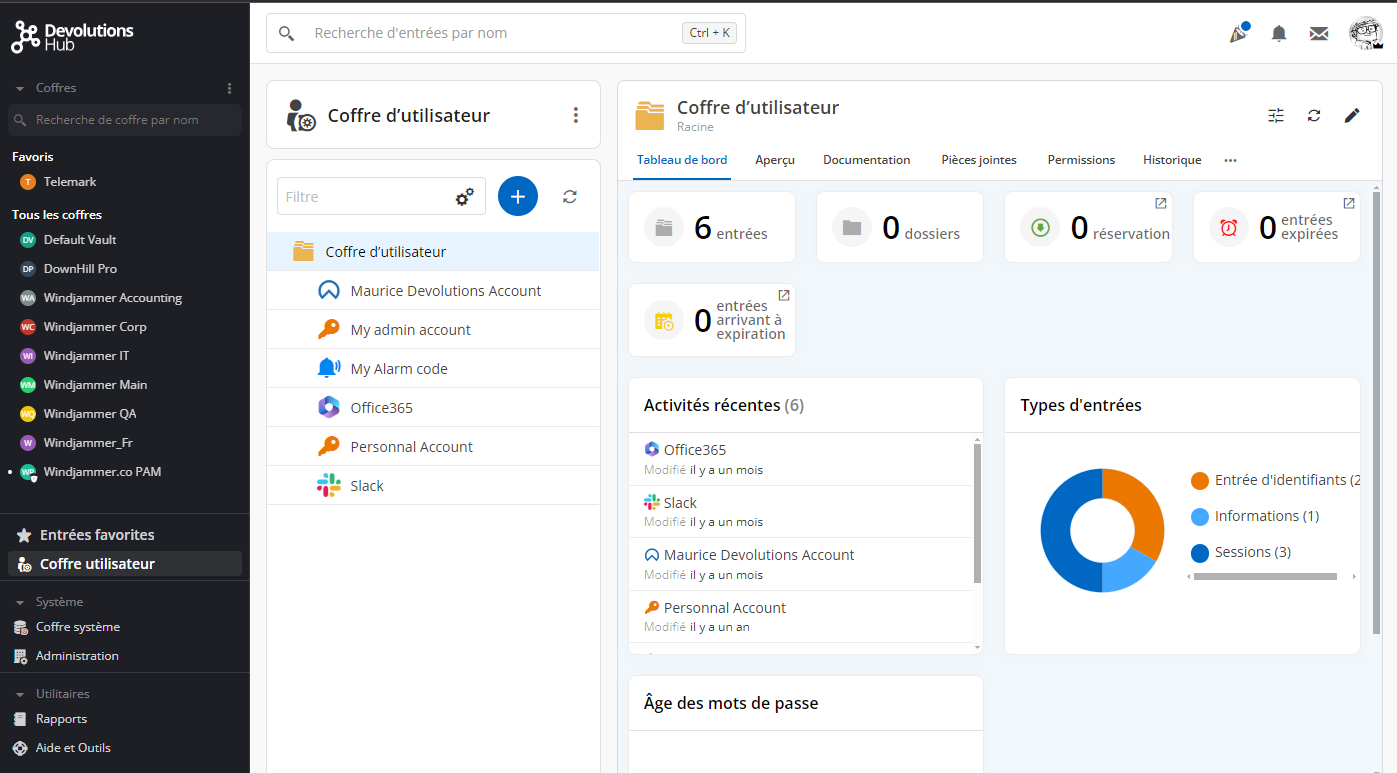
Task: Open the Documentation tab
Action: tap(867, 160)
